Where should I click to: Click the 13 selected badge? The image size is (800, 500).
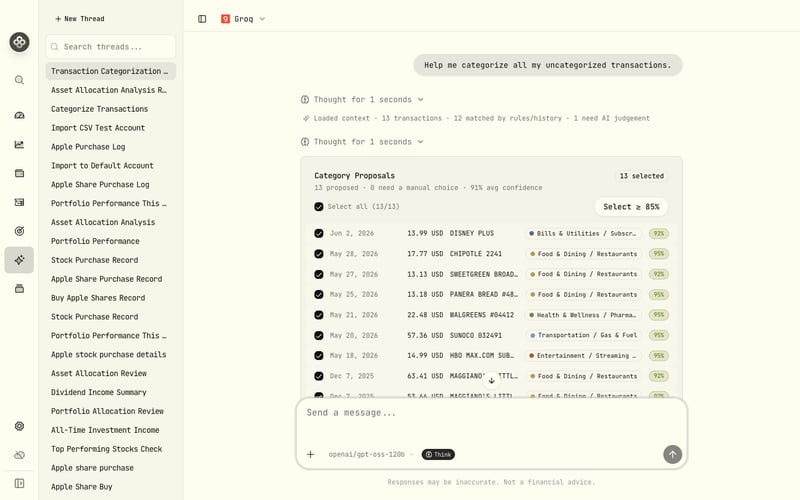(641, 176)
